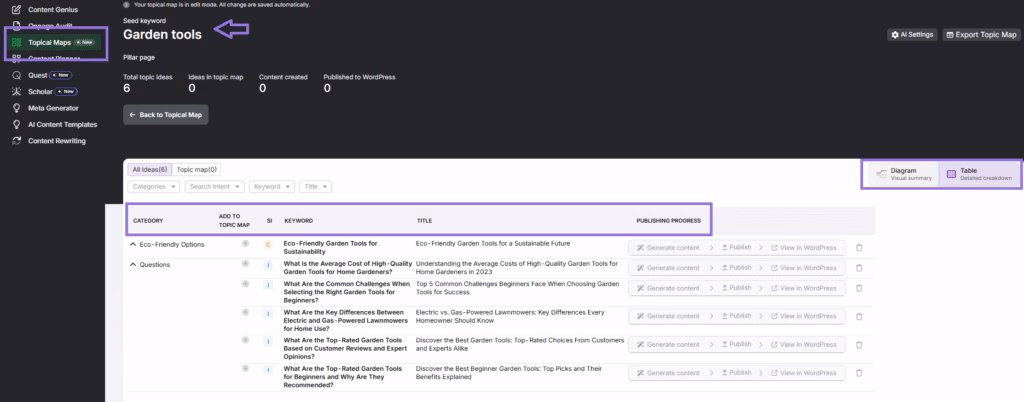Open Meta Generator in the sidebar
Screen dimensions: 1024x402
(54, 107)
